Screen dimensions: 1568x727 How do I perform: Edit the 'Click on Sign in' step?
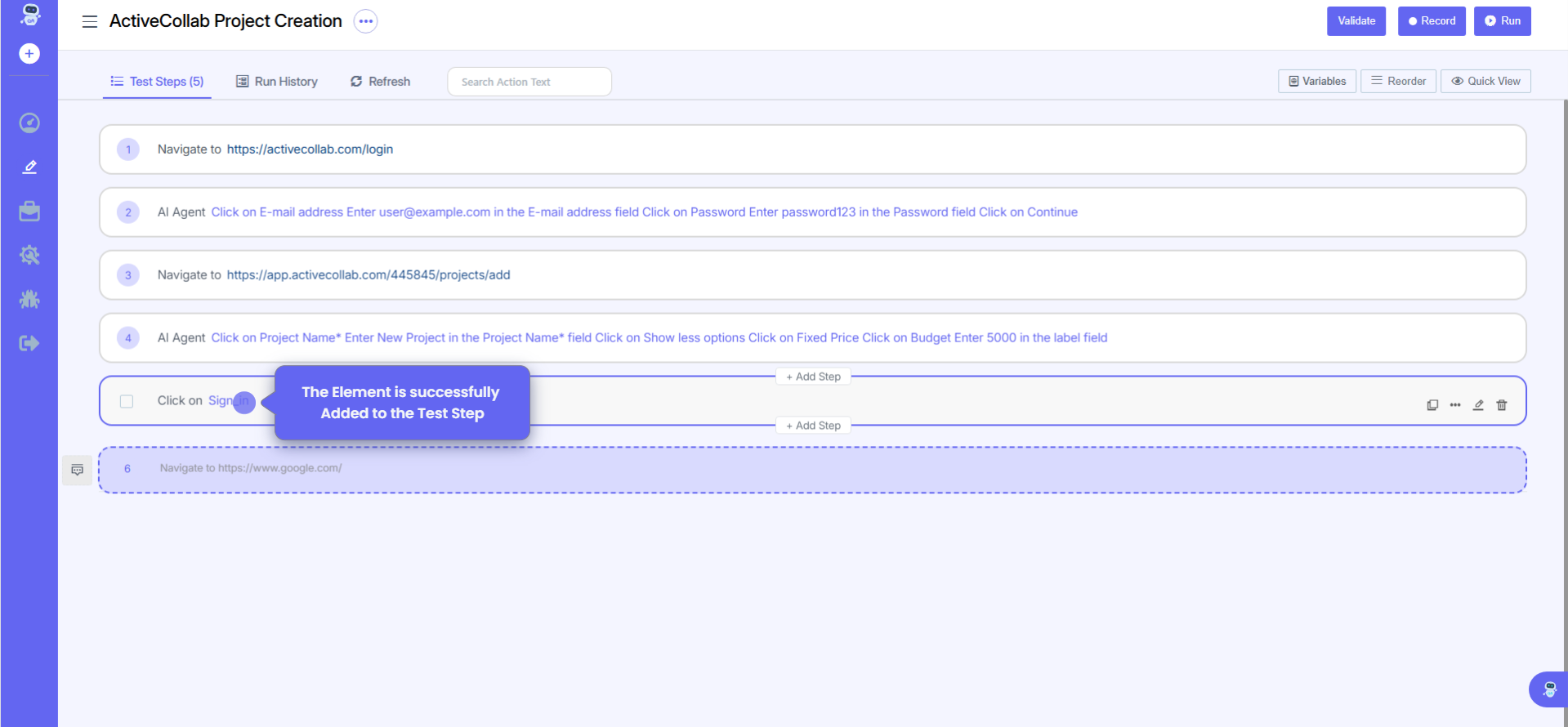point(1478,405)
